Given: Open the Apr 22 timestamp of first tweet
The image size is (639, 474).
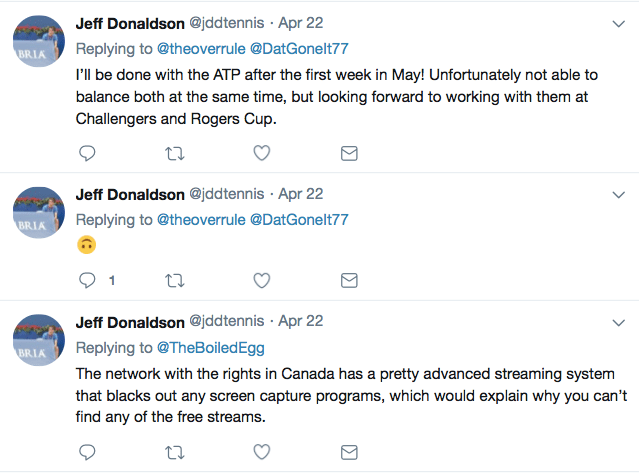Looking at the screenshot, I should tap(300, 21).
